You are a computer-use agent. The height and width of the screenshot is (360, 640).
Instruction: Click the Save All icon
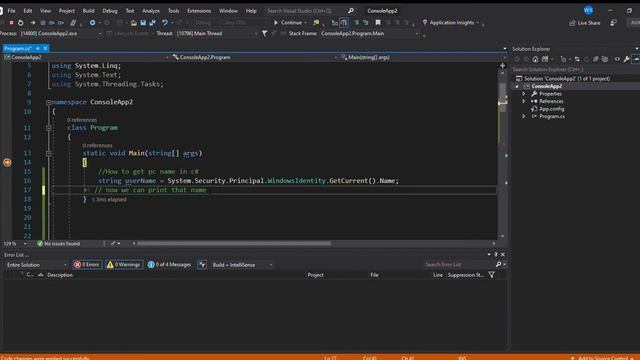click(x=152, y=22)
